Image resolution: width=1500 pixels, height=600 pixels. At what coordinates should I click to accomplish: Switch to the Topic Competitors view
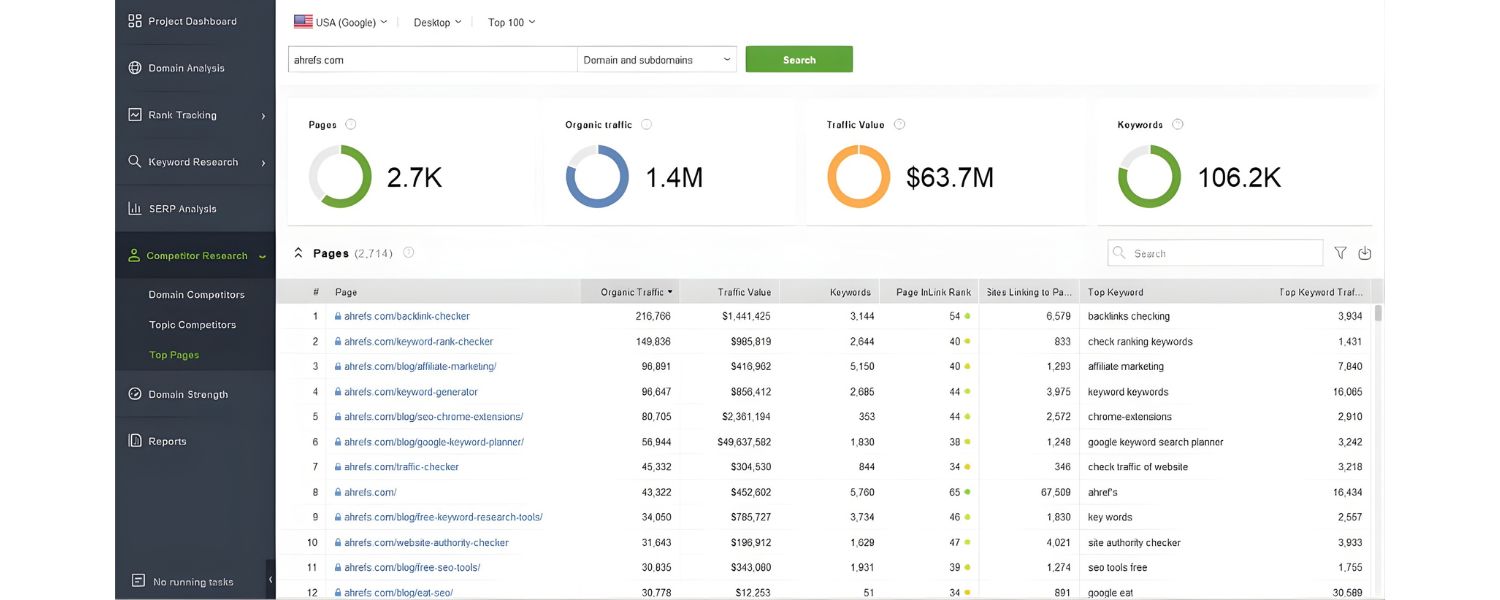tap(197, 324)
